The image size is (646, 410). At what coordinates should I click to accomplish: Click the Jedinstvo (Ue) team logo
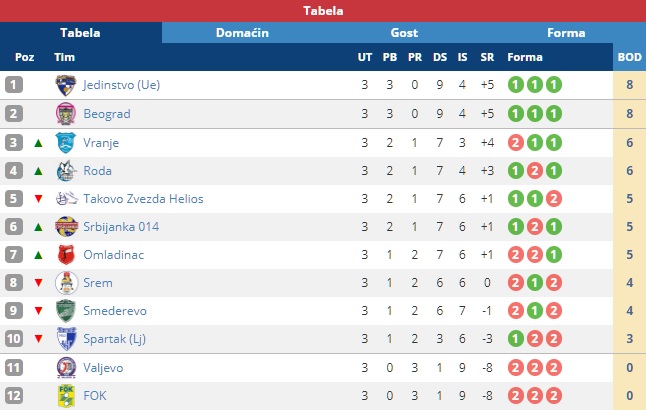coord(66,85)
